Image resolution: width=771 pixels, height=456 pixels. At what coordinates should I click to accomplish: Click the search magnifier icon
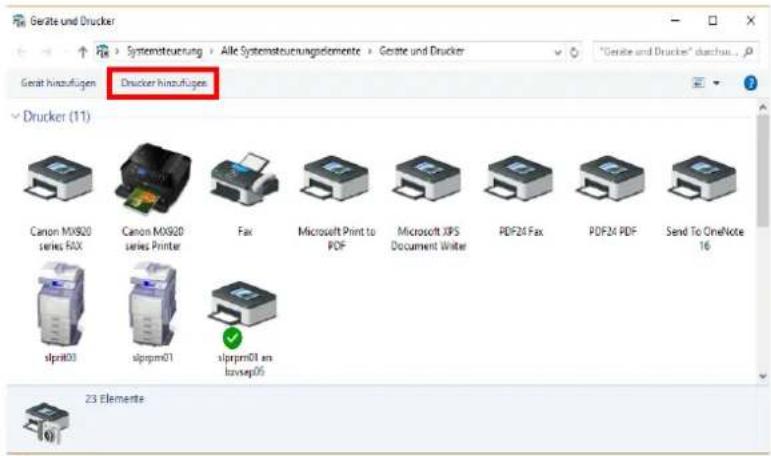click(x=748, y=52)
